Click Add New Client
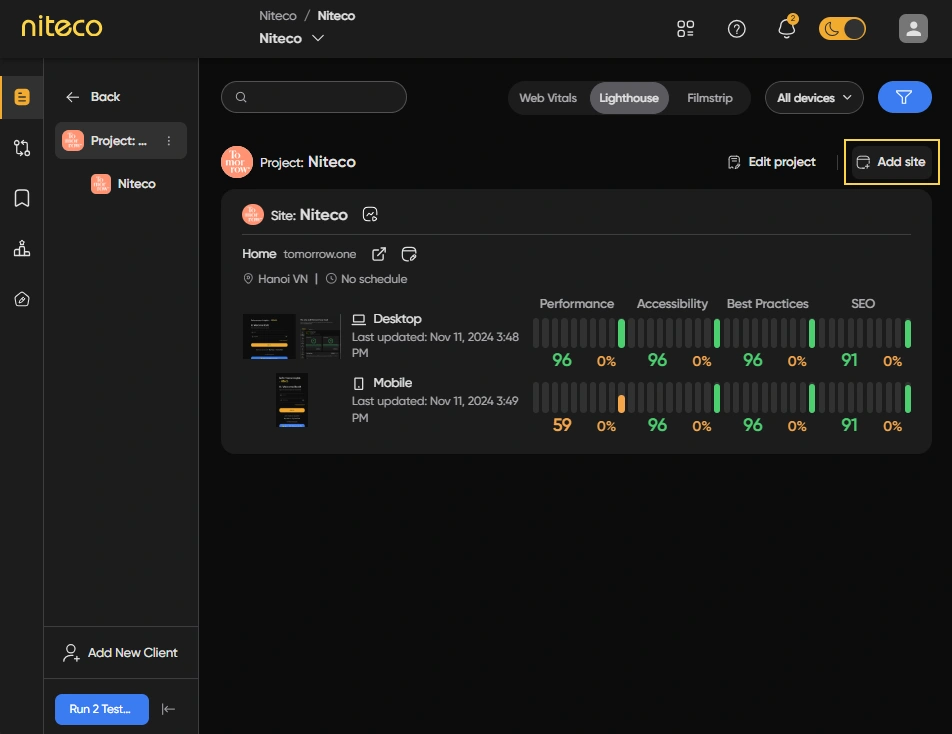Screen dimensions: 952x734 point(120,653)
